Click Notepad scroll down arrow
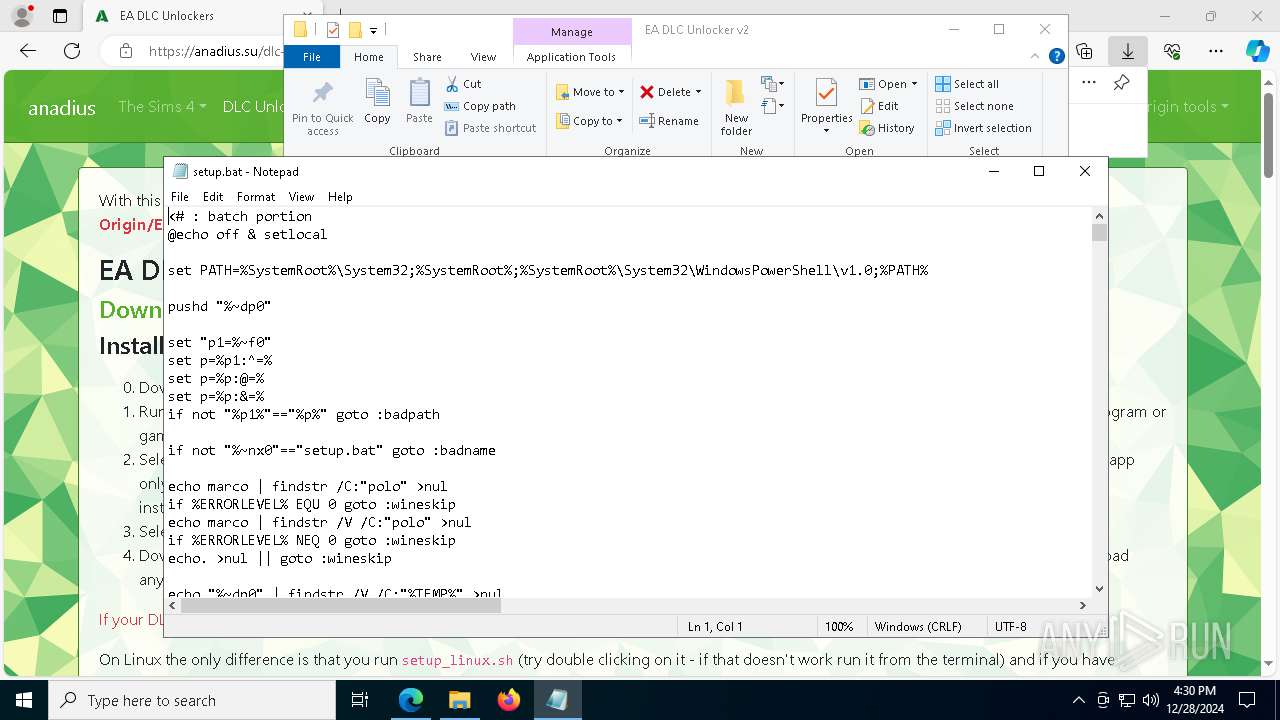The width and height of the screenshot is (1280, 720). pyautogui.click(x=1099, y=589)
